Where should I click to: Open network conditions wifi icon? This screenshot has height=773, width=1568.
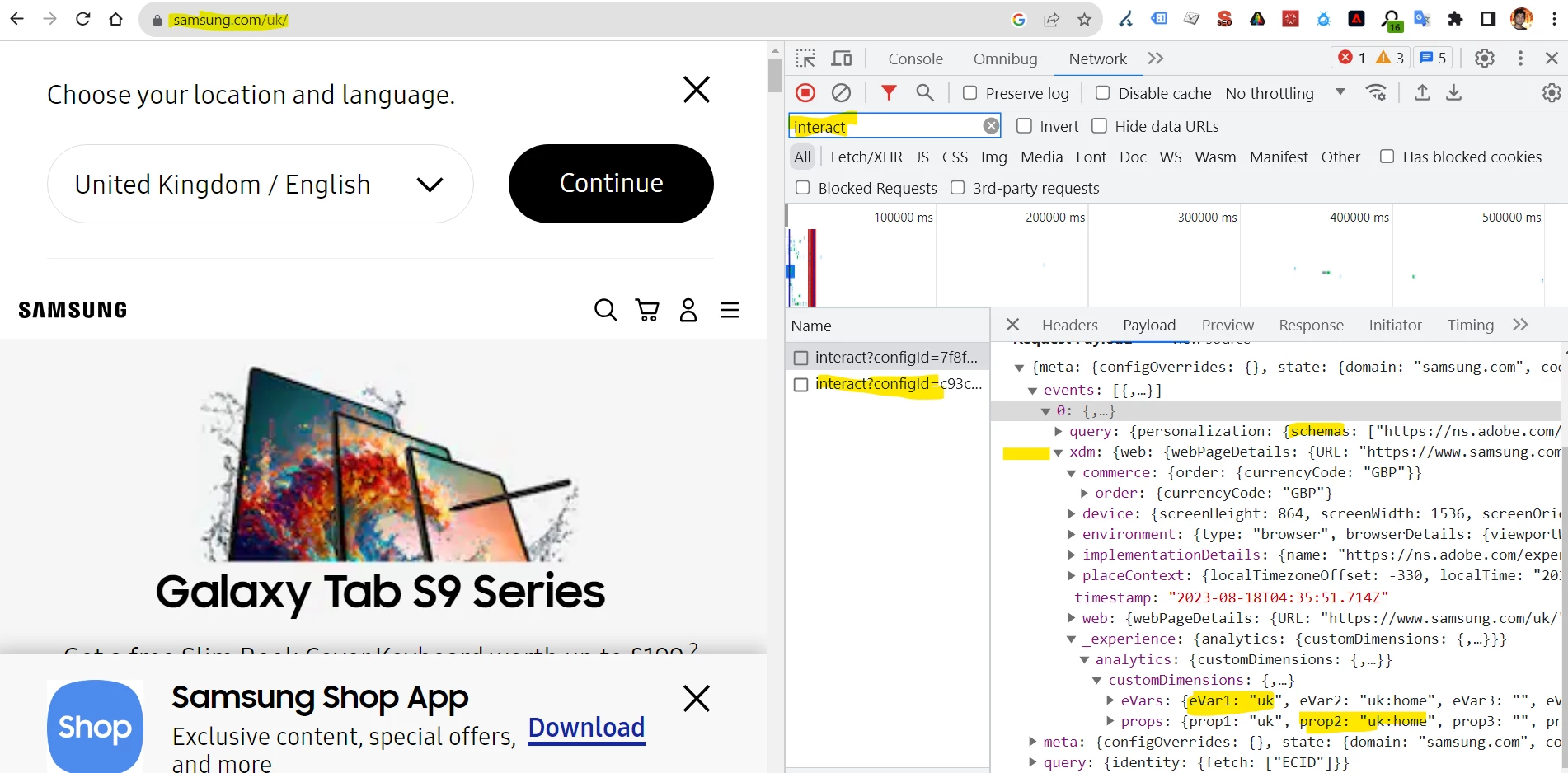click(x=1376, y=93)
